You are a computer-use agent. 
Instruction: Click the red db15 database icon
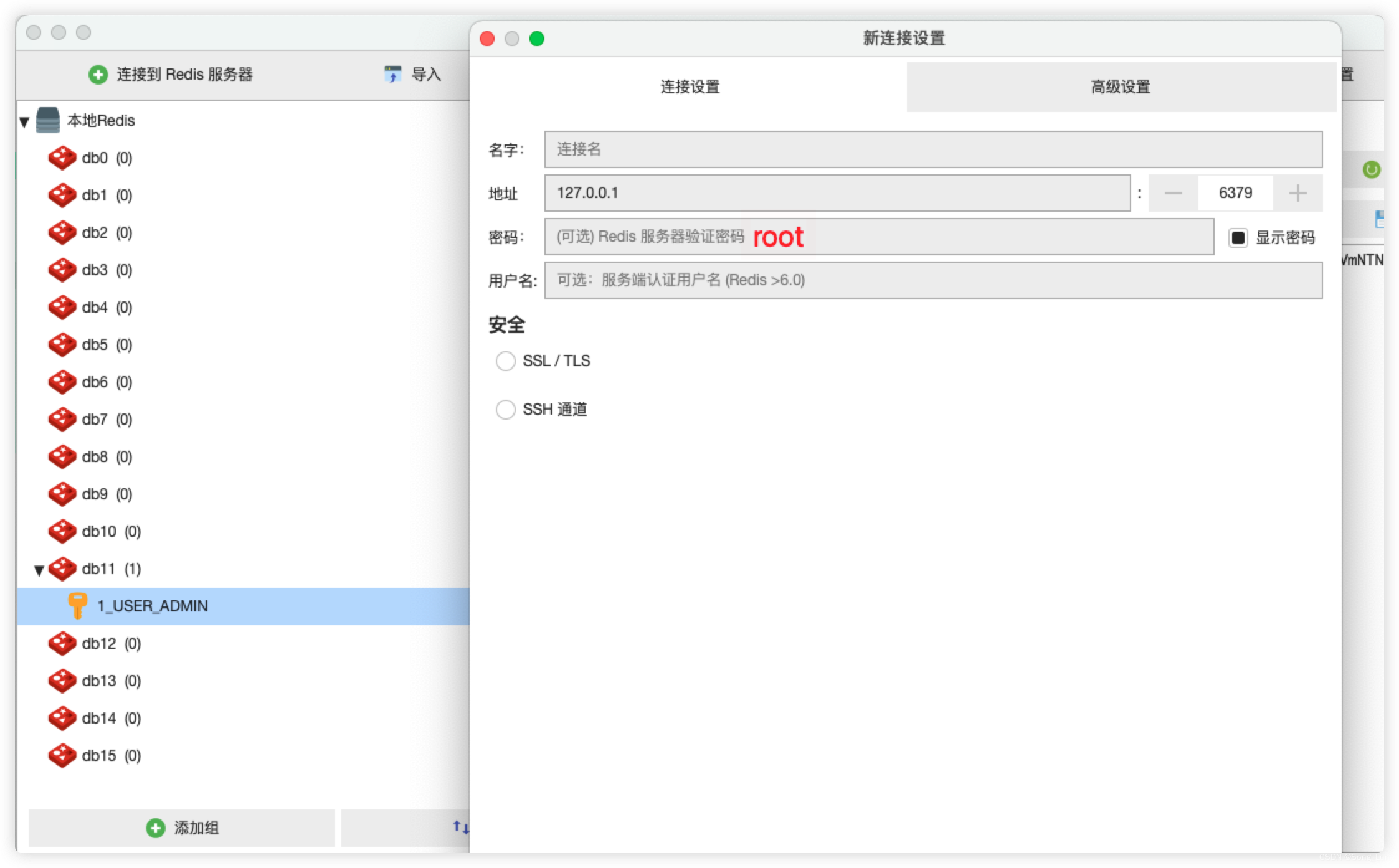click(62, 755)
